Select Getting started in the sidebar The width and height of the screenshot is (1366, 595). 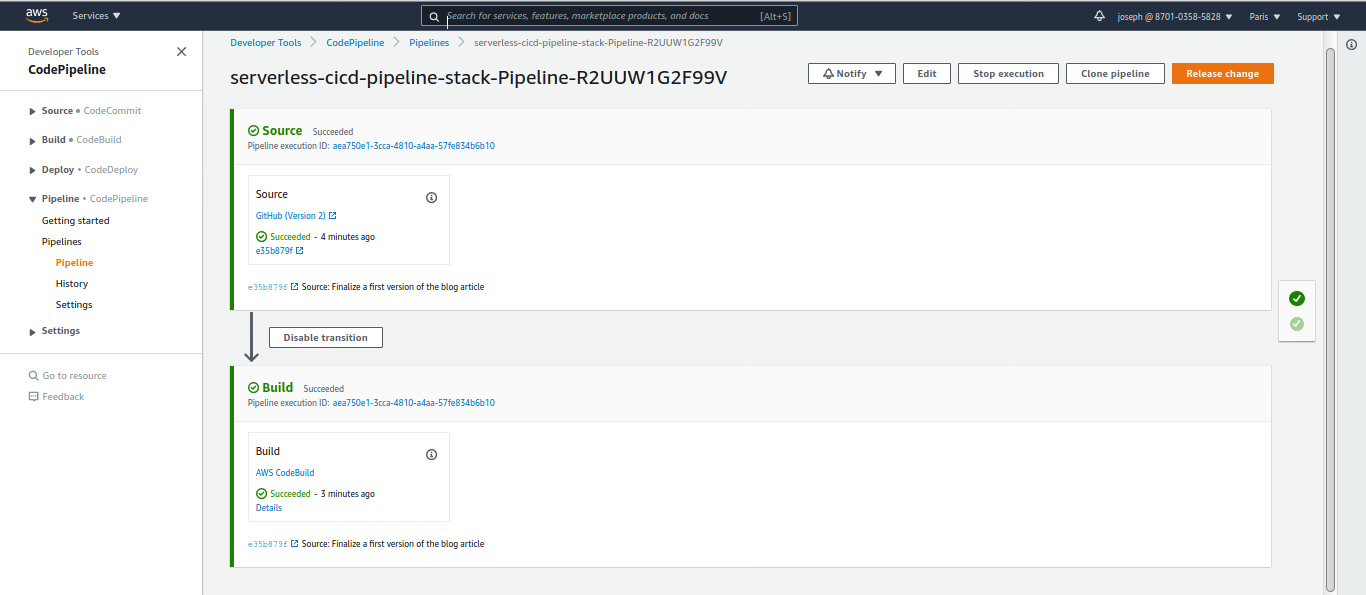pyautogui.click(x=76, y=221)
